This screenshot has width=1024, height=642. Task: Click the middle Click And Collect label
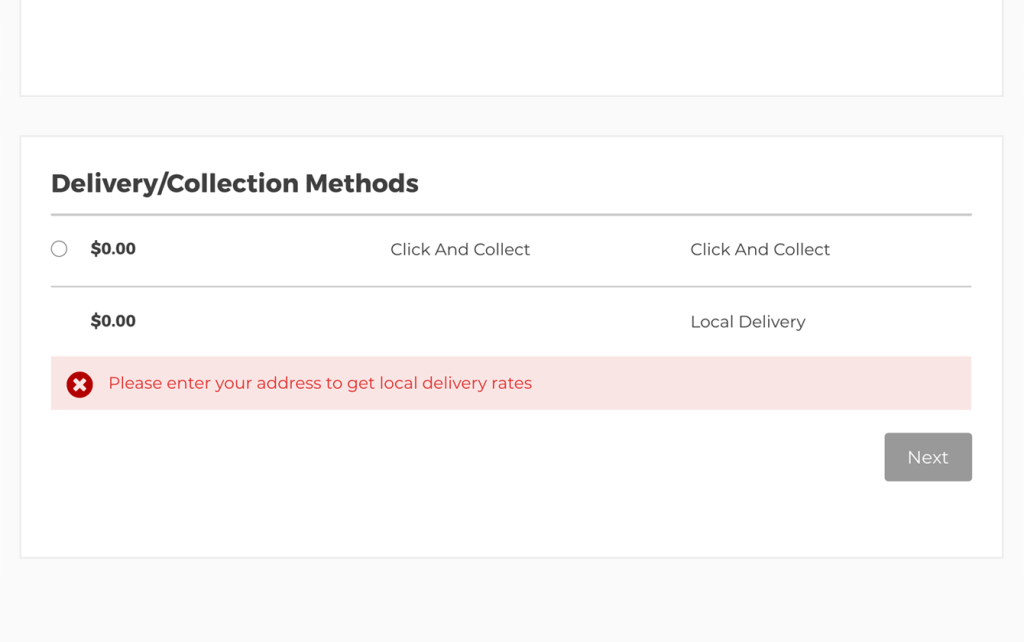coord(460,249)
